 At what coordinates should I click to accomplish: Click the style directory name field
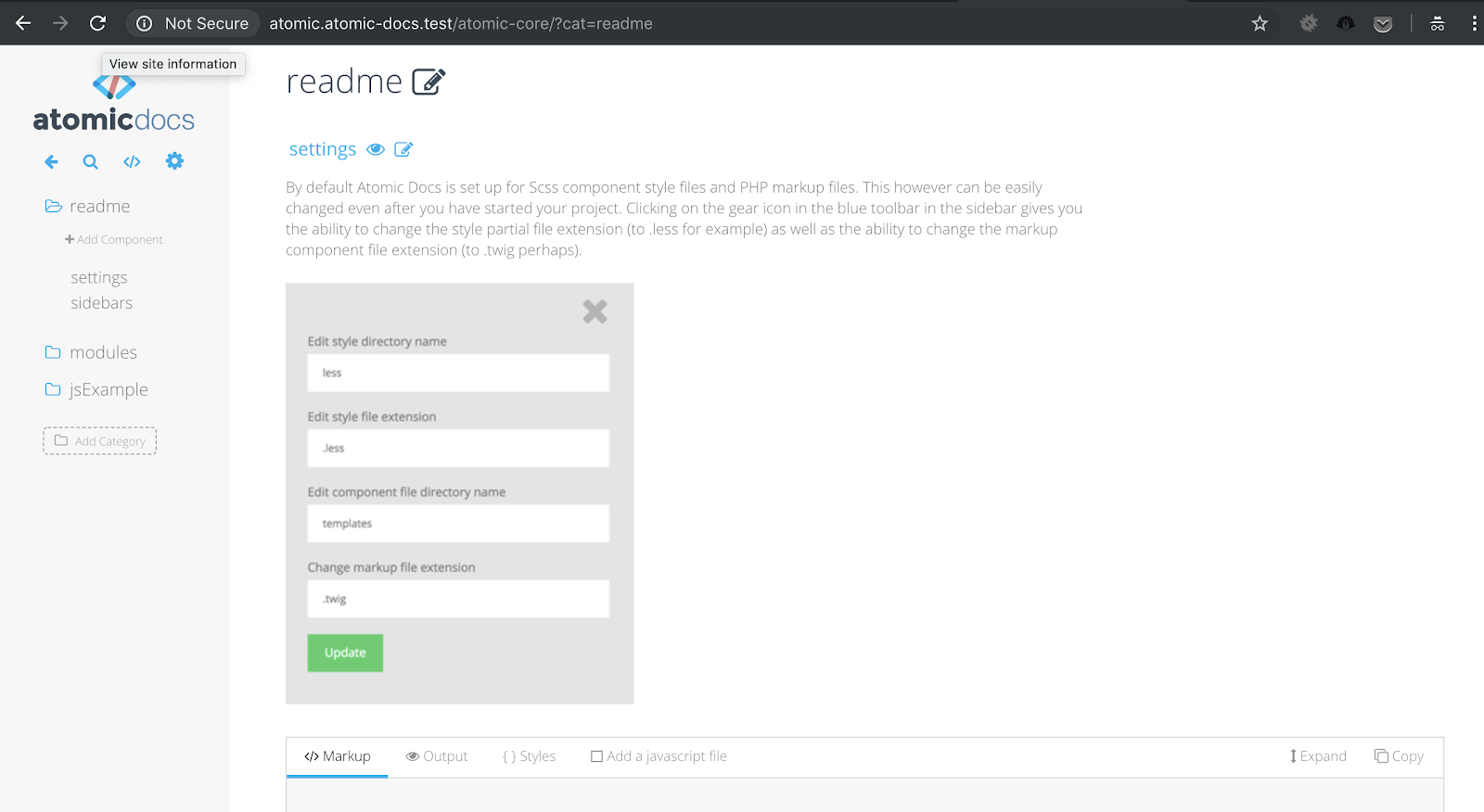pyautogui.click(x=458, y=373)
